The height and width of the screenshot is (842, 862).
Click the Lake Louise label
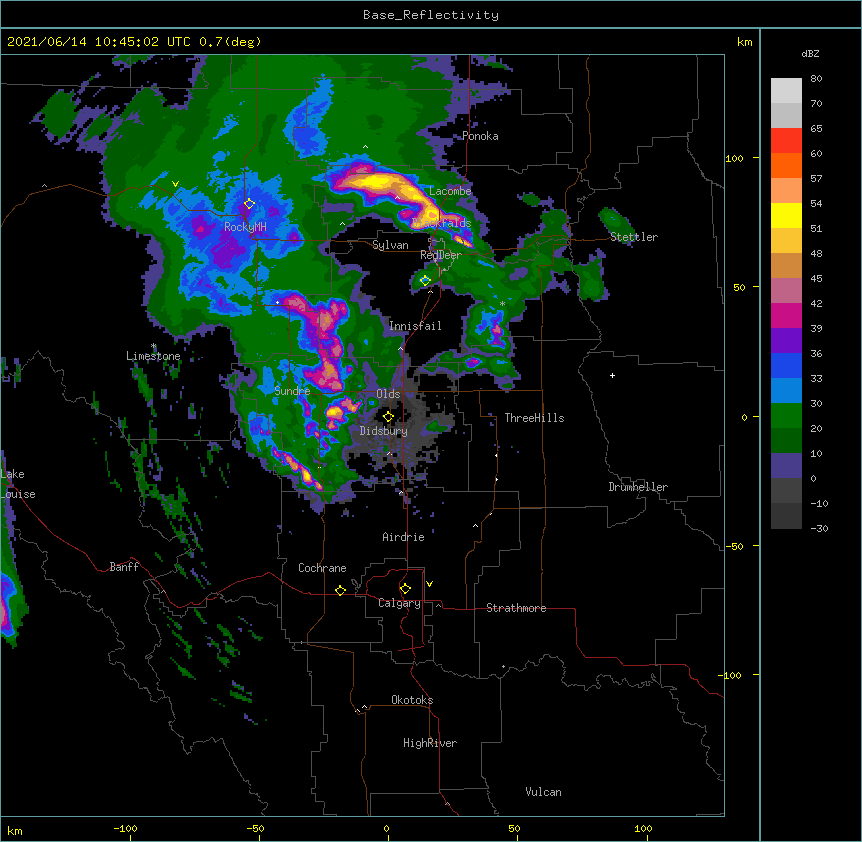[x=18, y=484]
